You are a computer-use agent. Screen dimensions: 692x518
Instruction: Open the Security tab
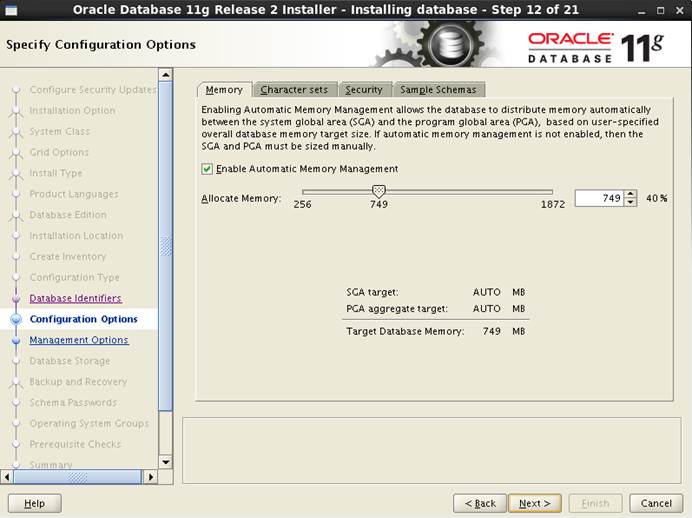(364, 90)
